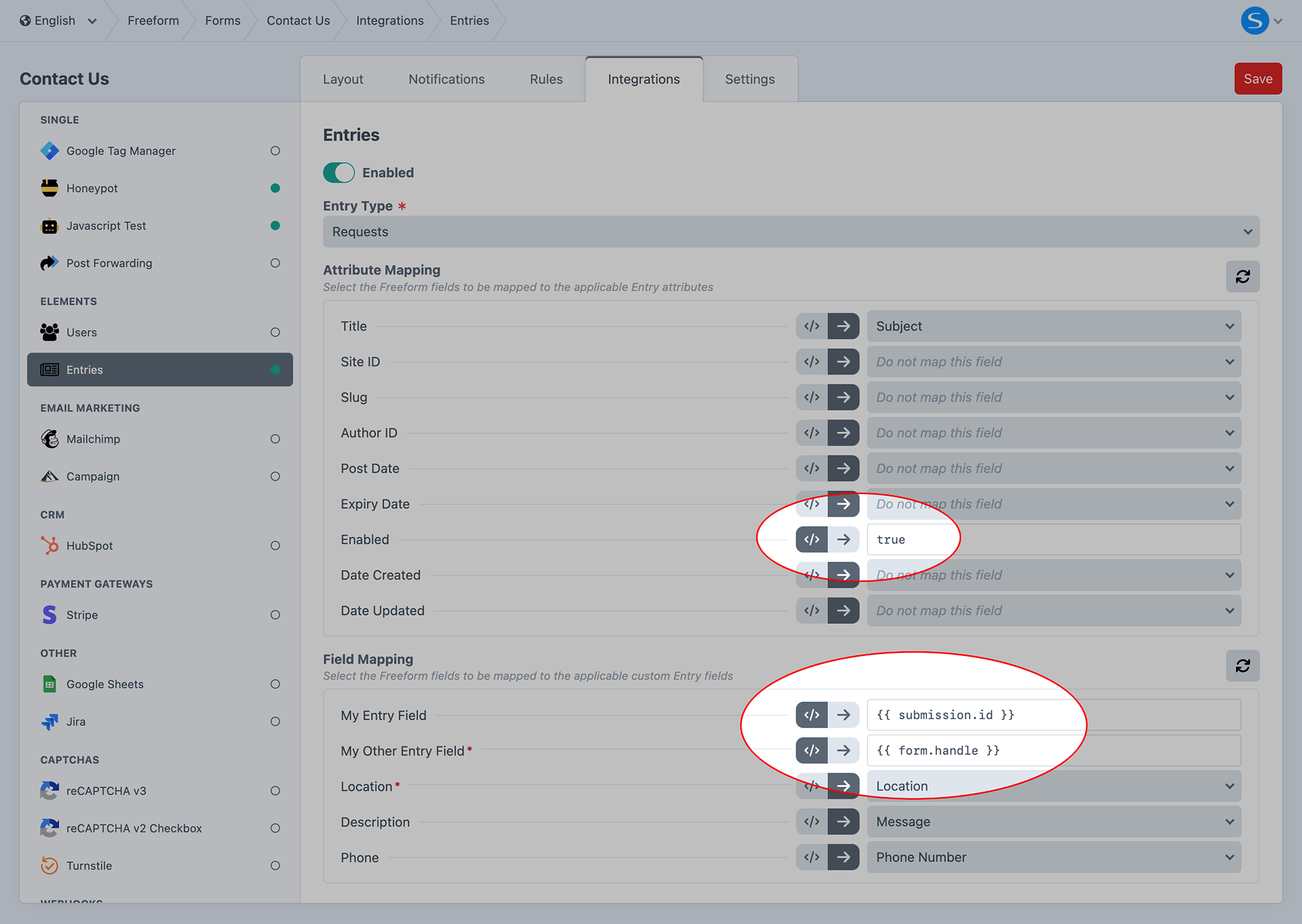Image resolution: width=1302 pixels, height=924 pixels.
Task: Select the Google Sheets integration
Action: coord(105,684)
